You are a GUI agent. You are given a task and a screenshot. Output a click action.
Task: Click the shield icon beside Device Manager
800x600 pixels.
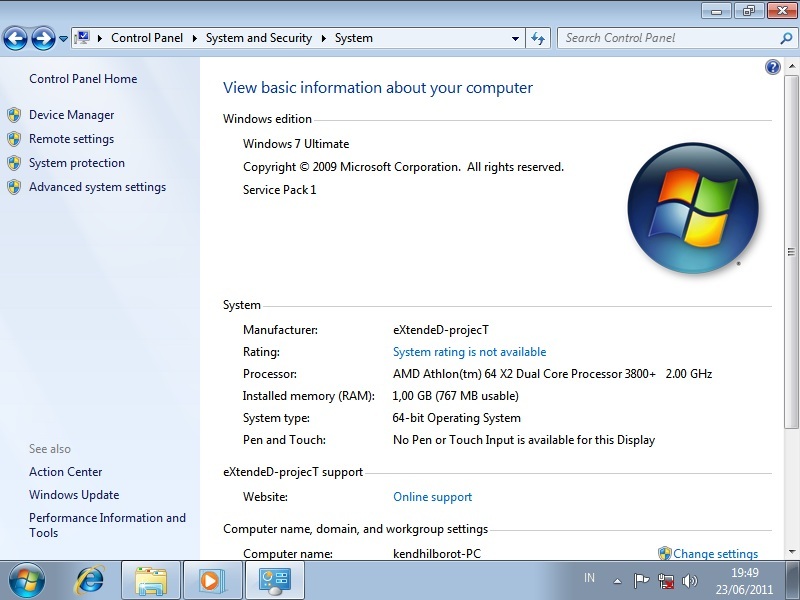(x=14, y=115)
